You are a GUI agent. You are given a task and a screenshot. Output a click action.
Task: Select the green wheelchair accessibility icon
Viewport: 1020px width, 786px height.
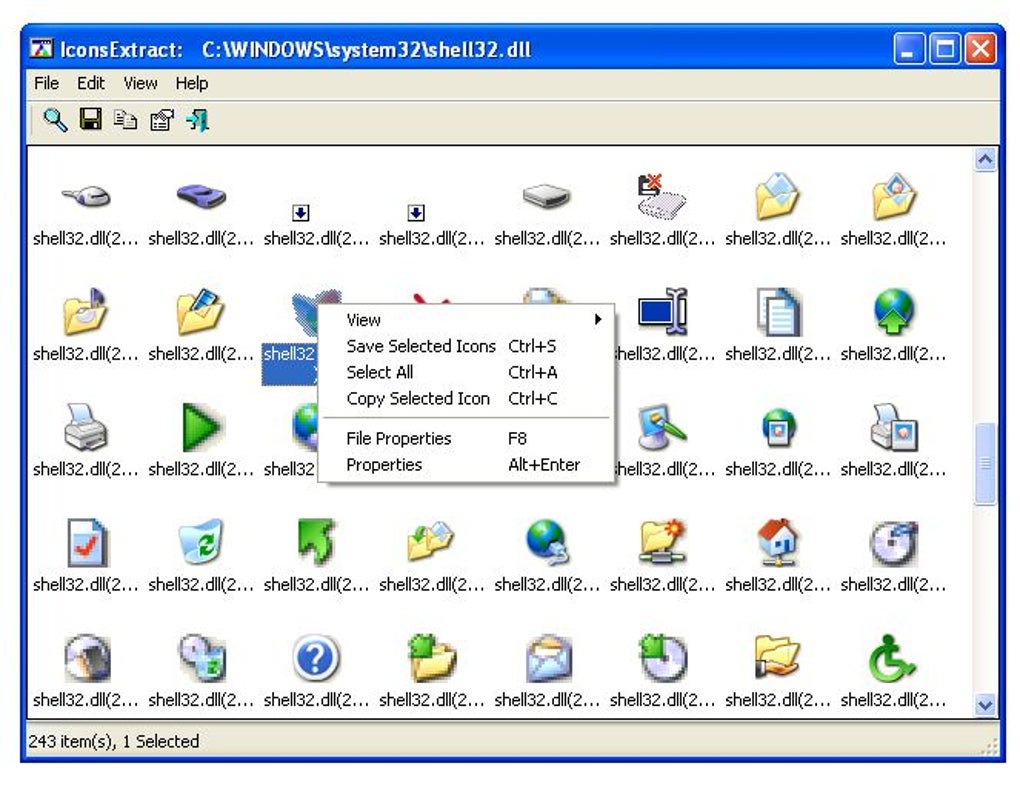(892, 658)
